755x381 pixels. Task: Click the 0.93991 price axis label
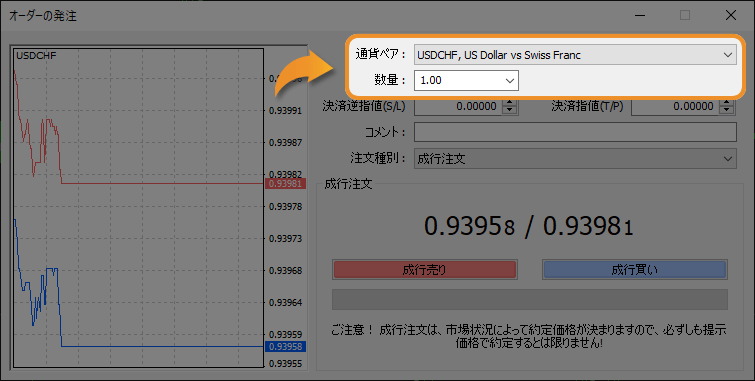click(x=286, y=111)
